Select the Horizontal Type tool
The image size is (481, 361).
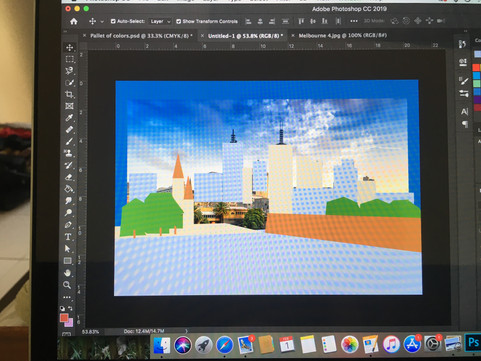[68, 237]
